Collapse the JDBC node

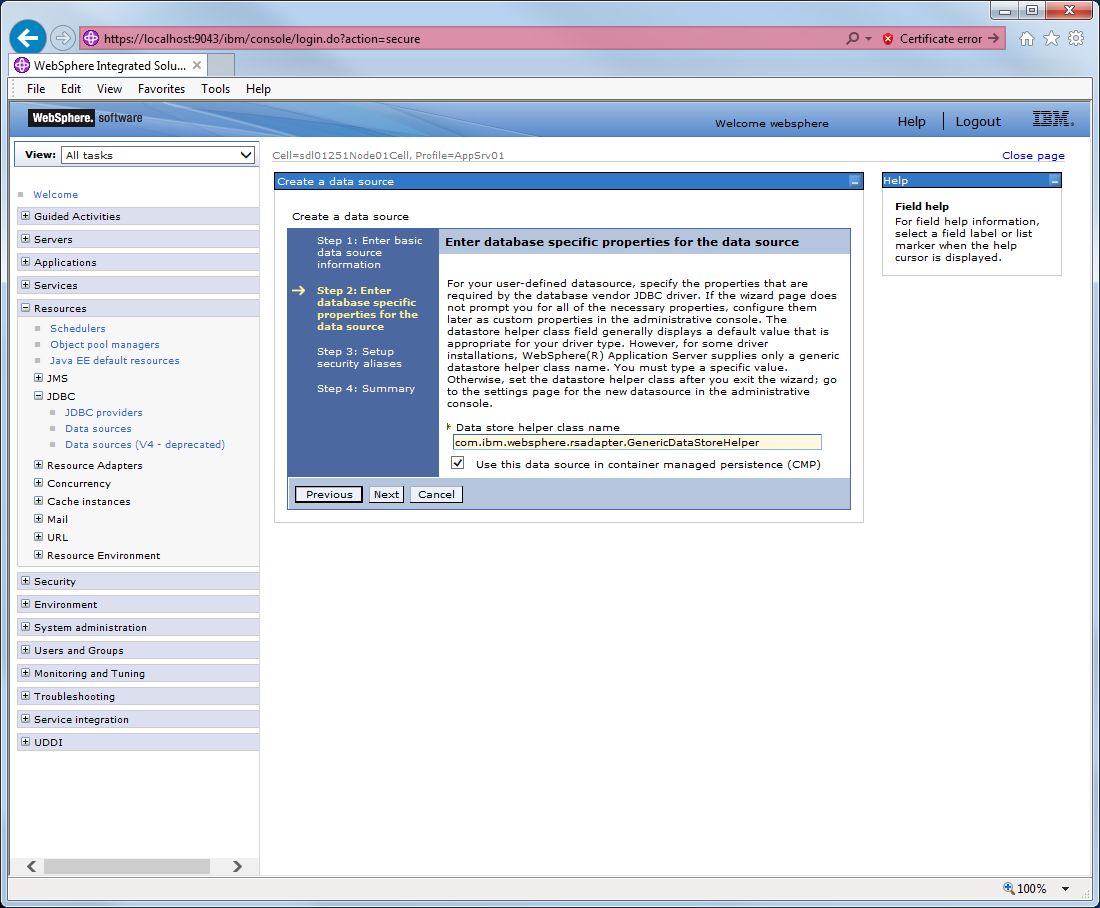click(39, 396)
